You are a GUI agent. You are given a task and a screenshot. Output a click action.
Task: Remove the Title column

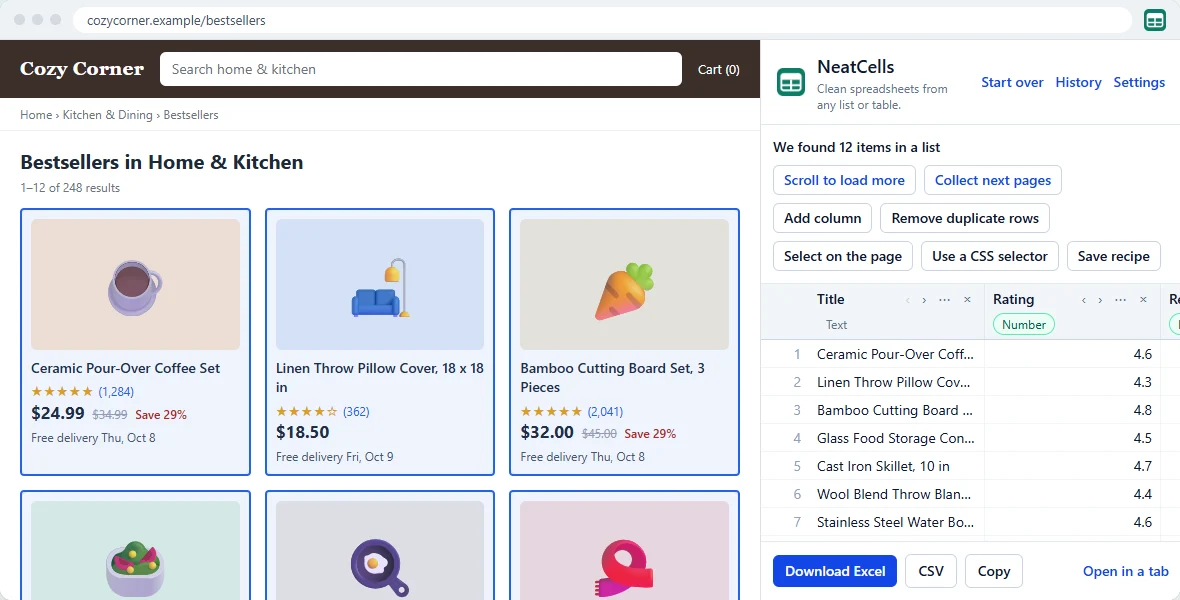click(968, 300)
